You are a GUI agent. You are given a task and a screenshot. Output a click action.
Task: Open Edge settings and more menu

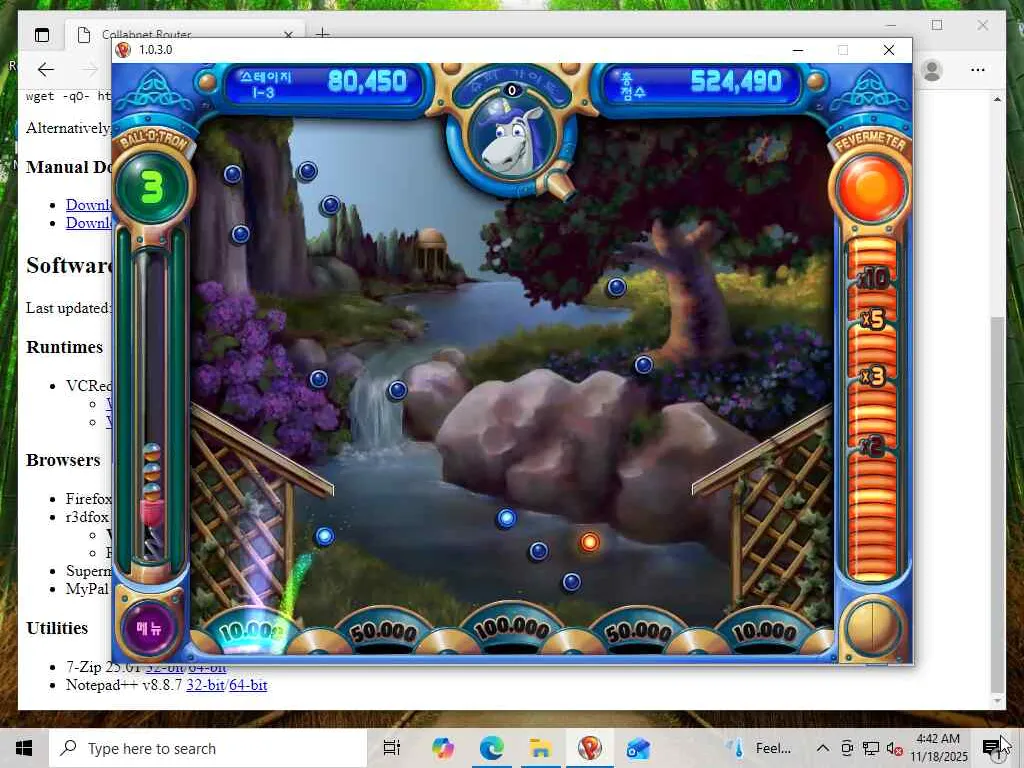click(x=978, y=70)
